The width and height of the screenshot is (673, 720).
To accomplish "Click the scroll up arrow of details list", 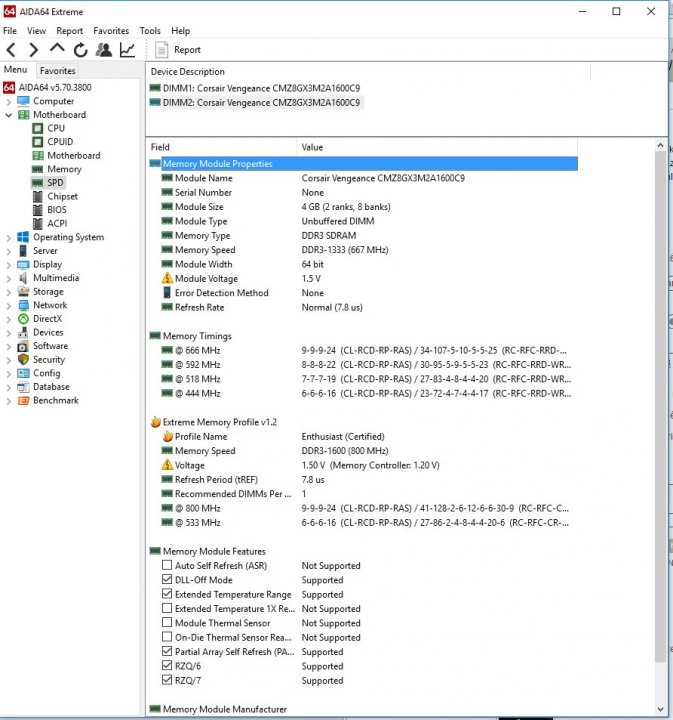I will (x=660, y=146).
